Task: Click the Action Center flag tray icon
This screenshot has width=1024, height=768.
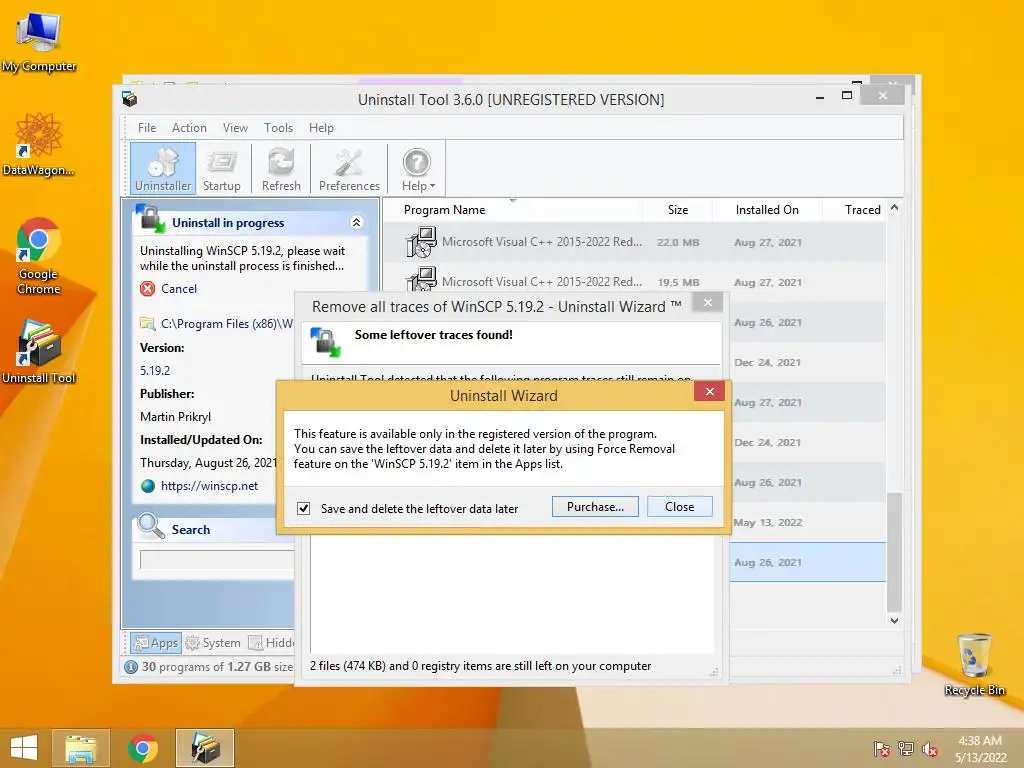Action: pos(881,749)
